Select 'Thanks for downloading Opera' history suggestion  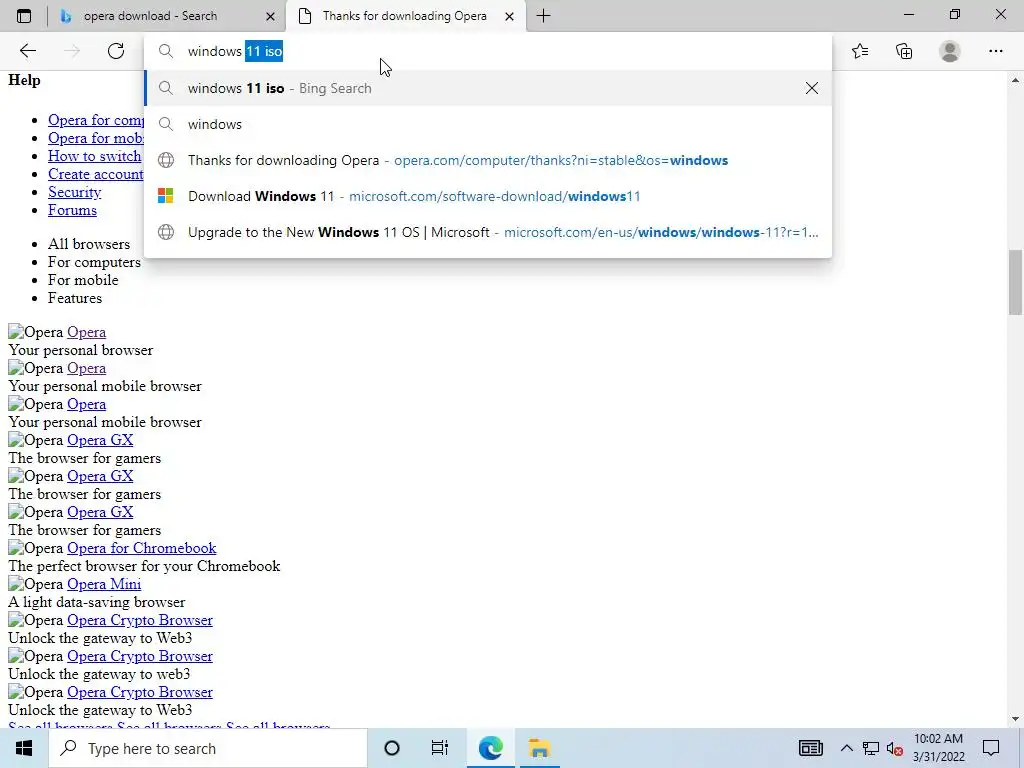[487, 160]
